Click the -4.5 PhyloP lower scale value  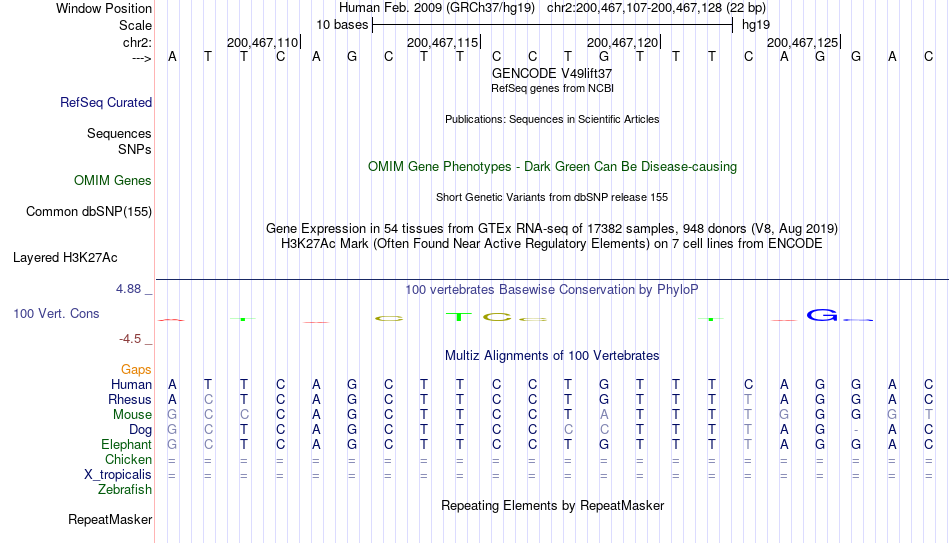point(130,339)
